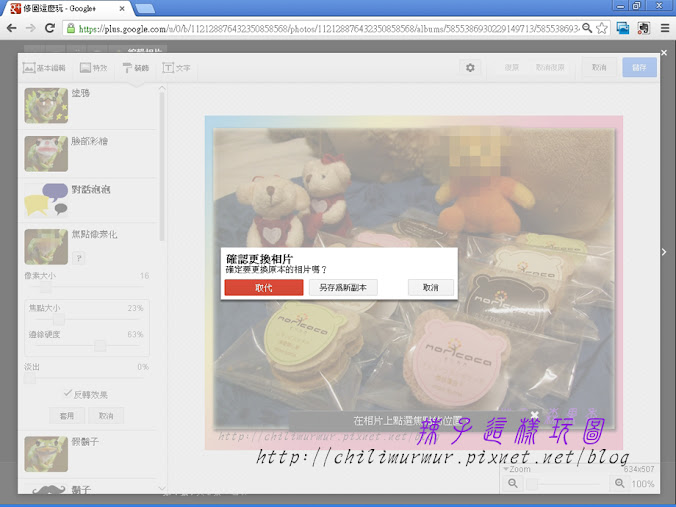The height and width of the screenshot is (507, 676).
Task: Click the effects list scroll down arrow
Action: pyautogui.click(x=162, y=488)
